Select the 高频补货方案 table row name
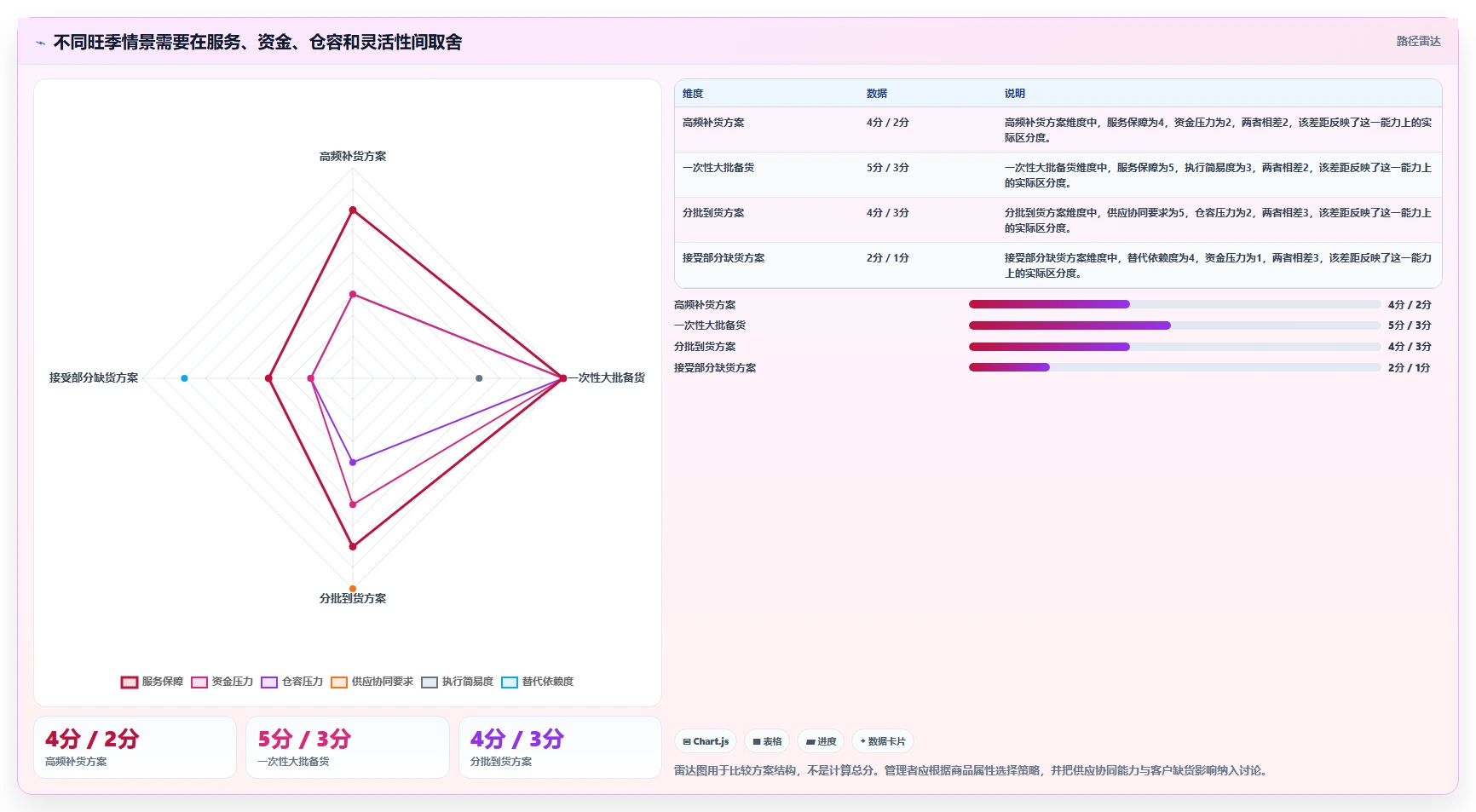 (713, 123)
